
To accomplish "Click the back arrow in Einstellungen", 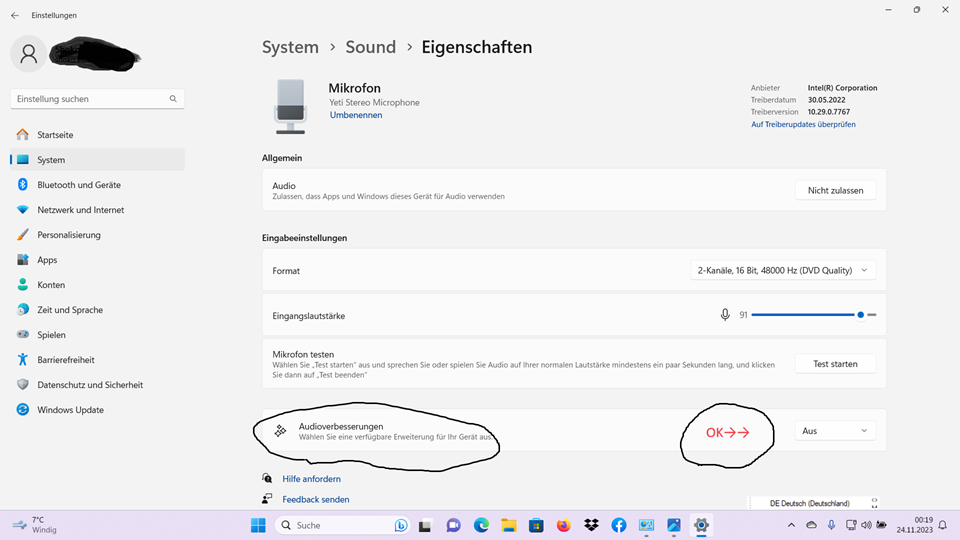I will 15,15.
